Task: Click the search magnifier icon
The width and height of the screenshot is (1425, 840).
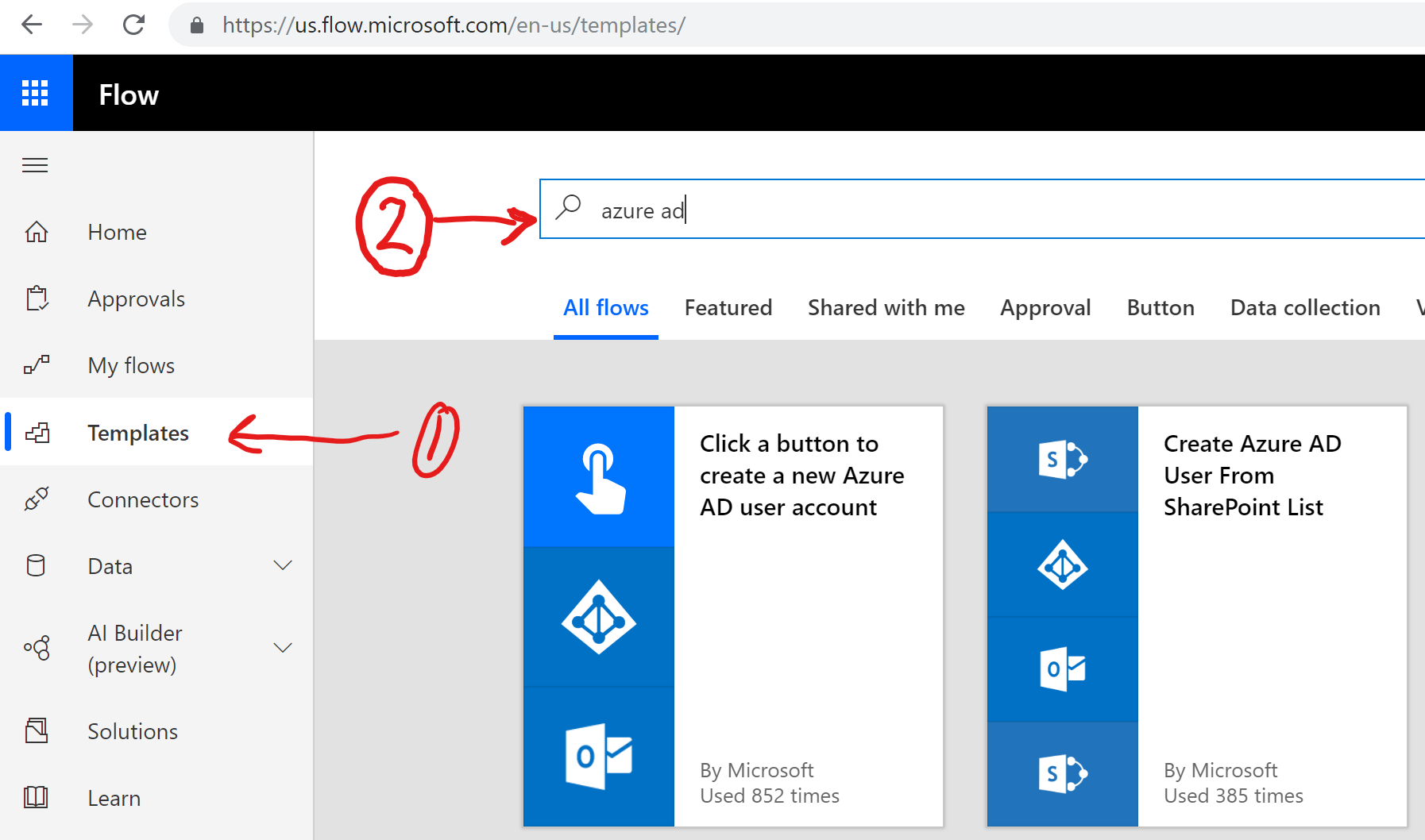Action: [568, 206]
